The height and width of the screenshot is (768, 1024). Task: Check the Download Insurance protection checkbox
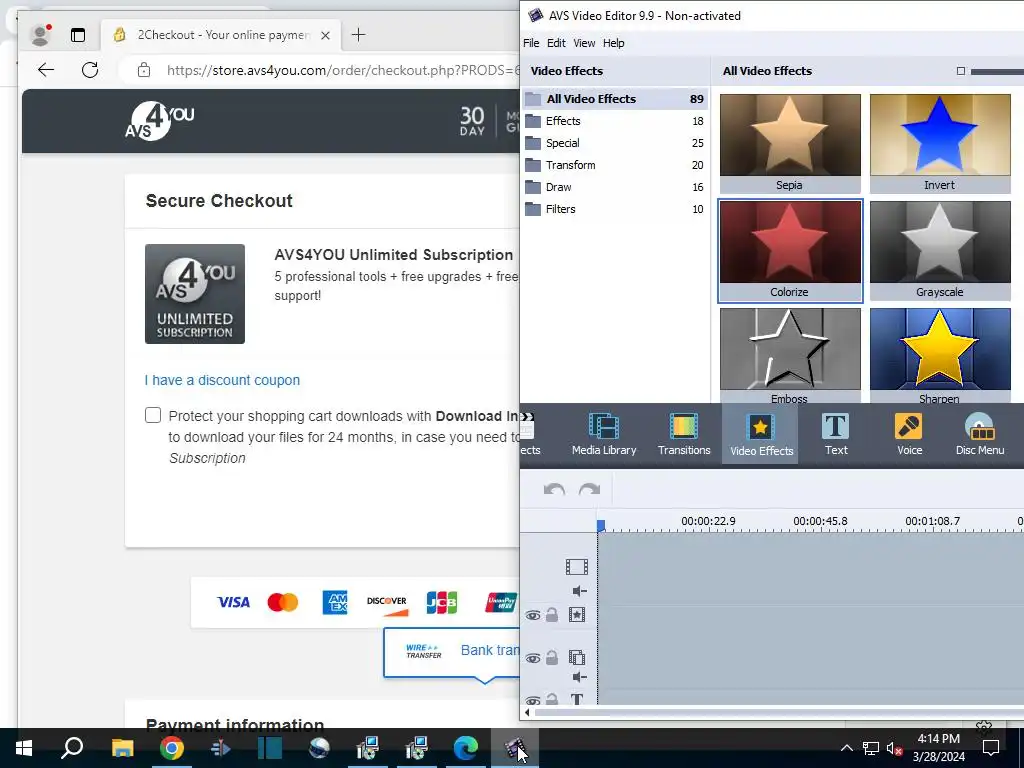coord(153,415)
